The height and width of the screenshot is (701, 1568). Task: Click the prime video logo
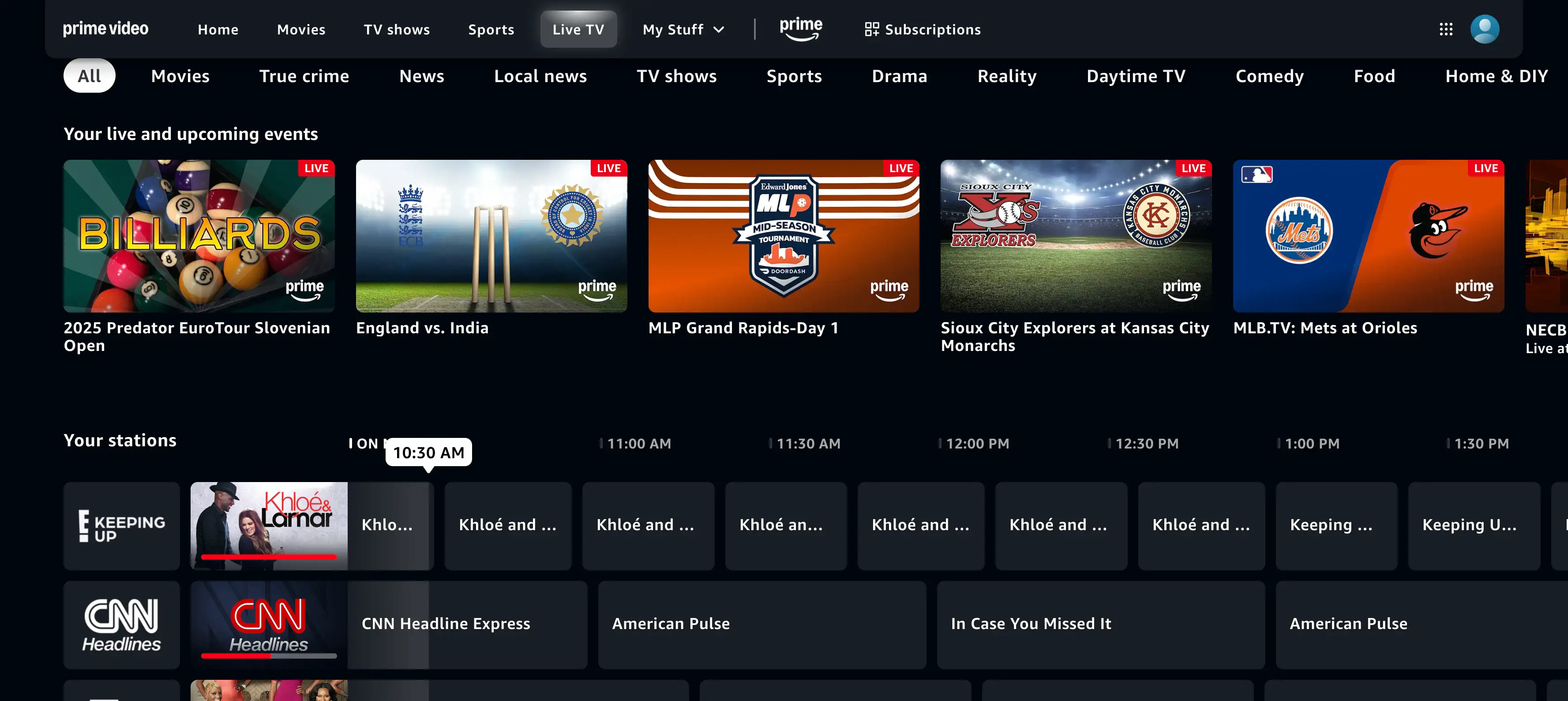coord(105,29)
